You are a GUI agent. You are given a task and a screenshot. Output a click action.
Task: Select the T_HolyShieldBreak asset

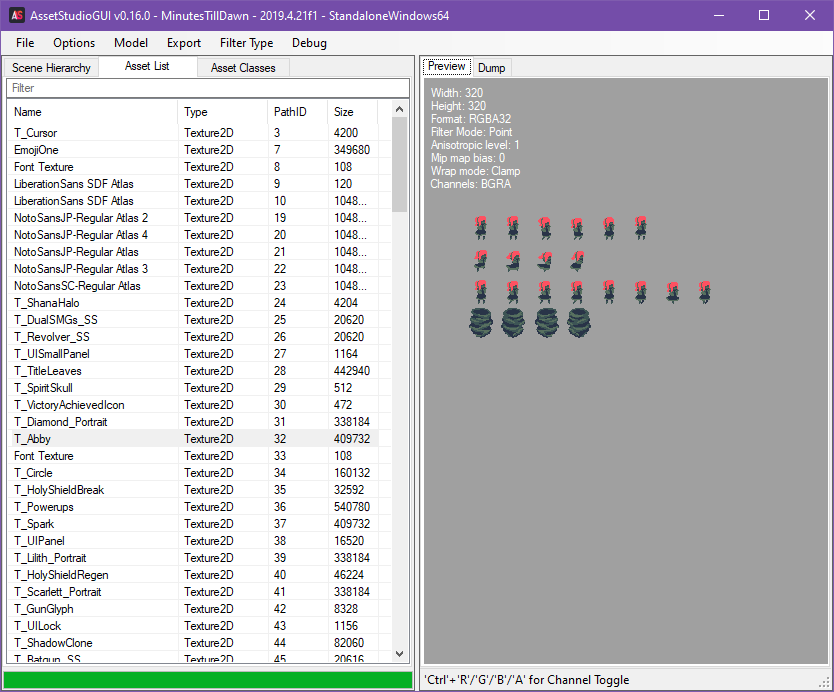pyautogui.click(x=193, y=490)
